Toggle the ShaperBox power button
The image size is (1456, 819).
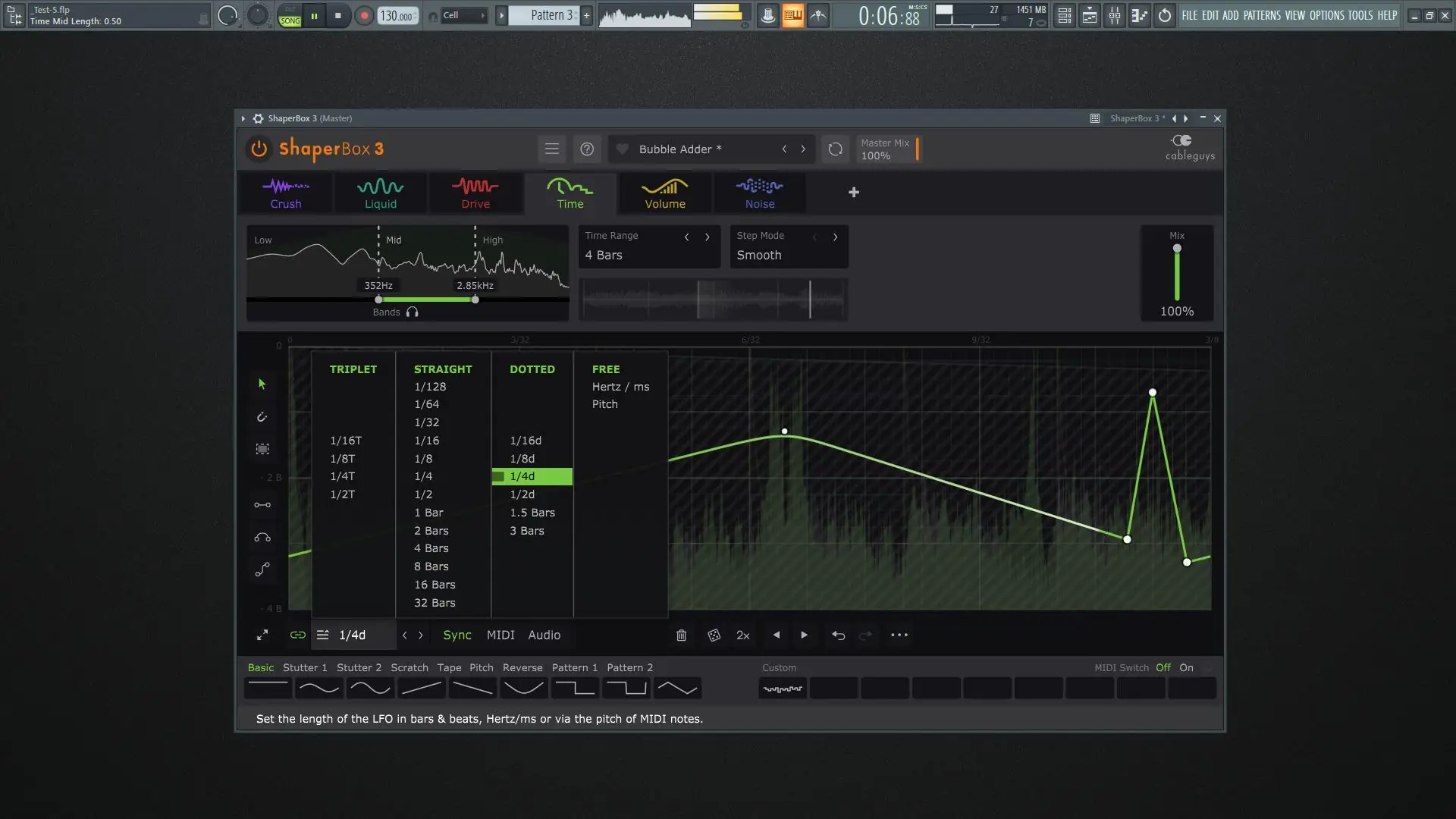[x=259, y=149]
